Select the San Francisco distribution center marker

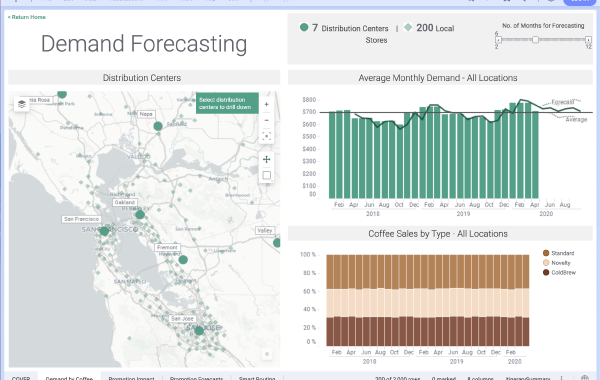(x=104, y=231)
